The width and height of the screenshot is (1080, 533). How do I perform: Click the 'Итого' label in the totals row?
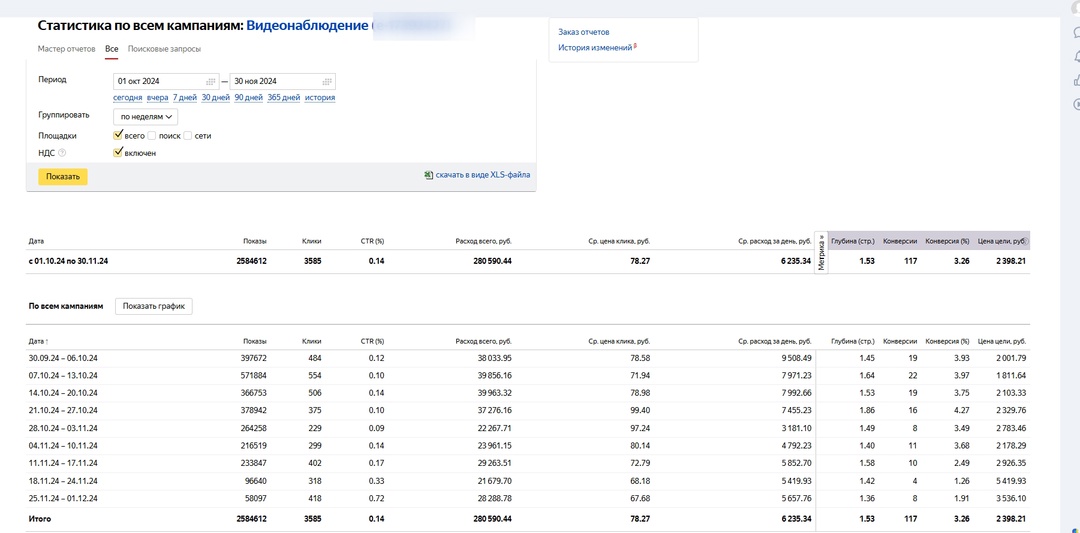[x=39, y=519]
